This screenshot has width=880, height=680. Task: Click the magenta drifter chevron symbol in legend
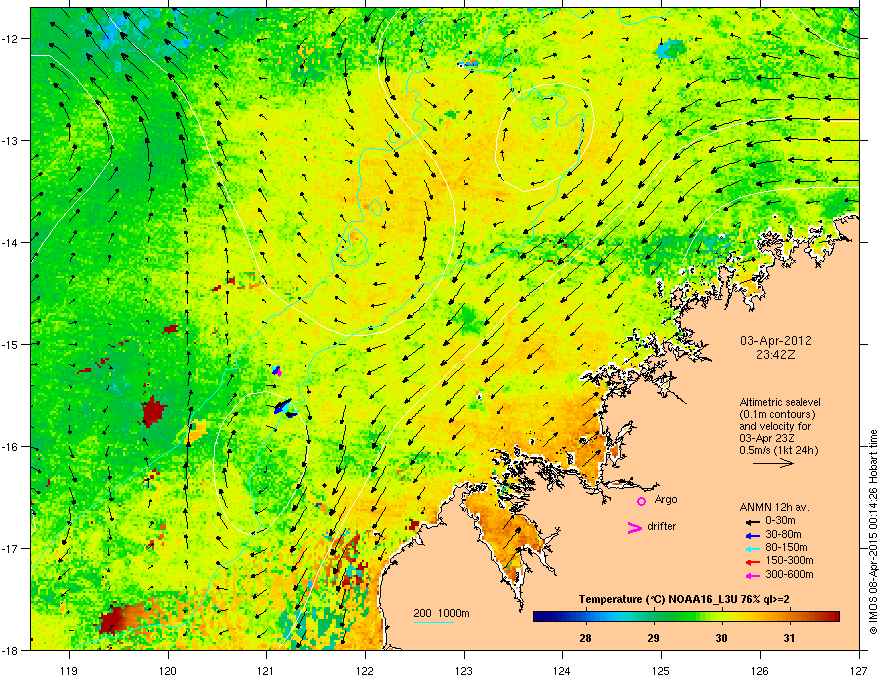(x=635, y=527)
